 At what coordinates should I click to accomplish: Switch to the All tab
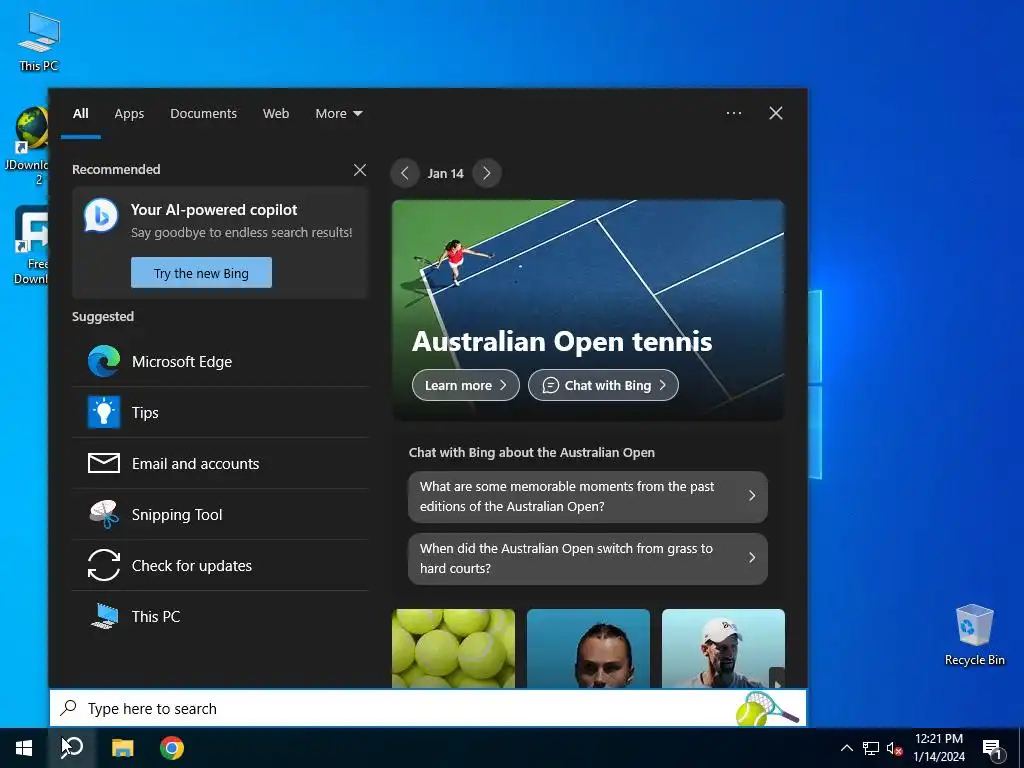point(80,113)
